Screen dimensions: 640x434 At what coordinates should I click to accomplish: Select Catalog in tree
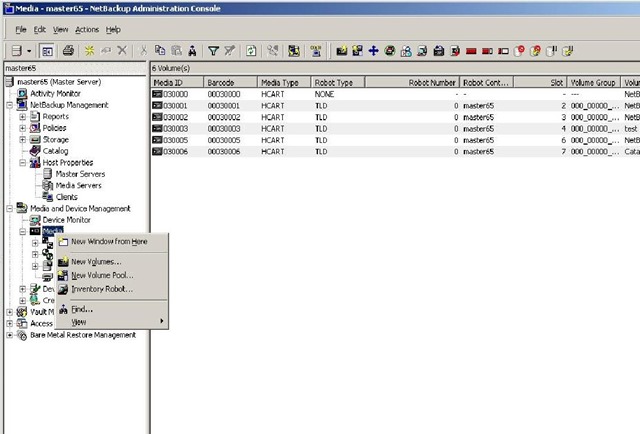(x=56, y=151)
